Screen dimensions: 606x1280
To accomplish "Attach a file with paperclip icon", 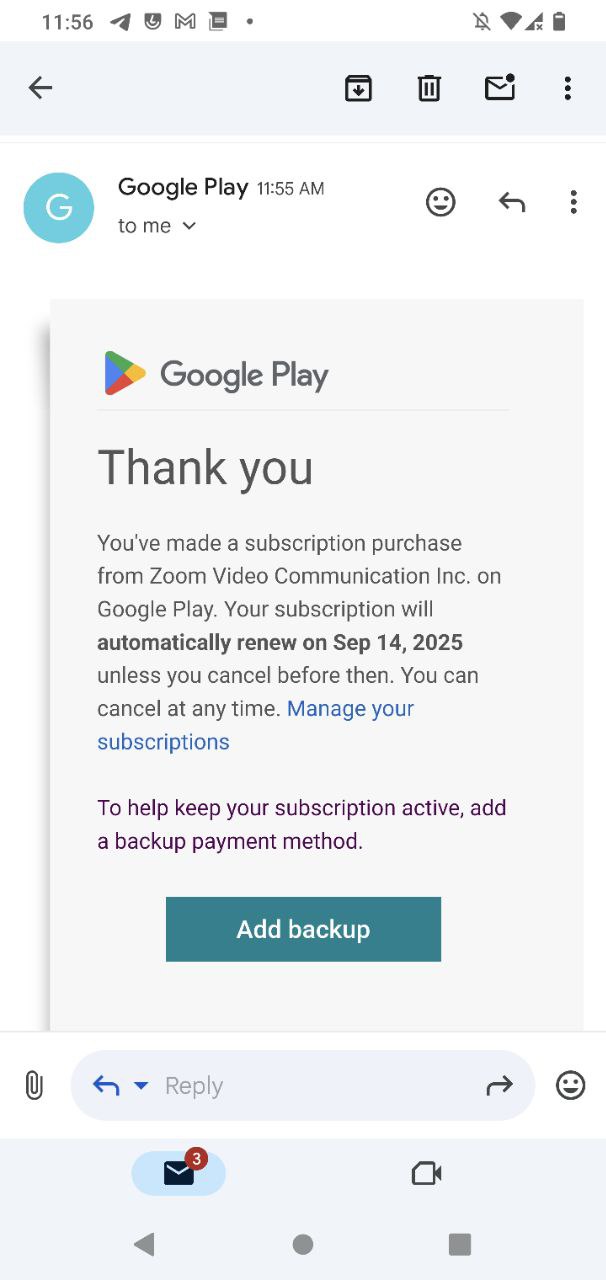I will 34,1085.
